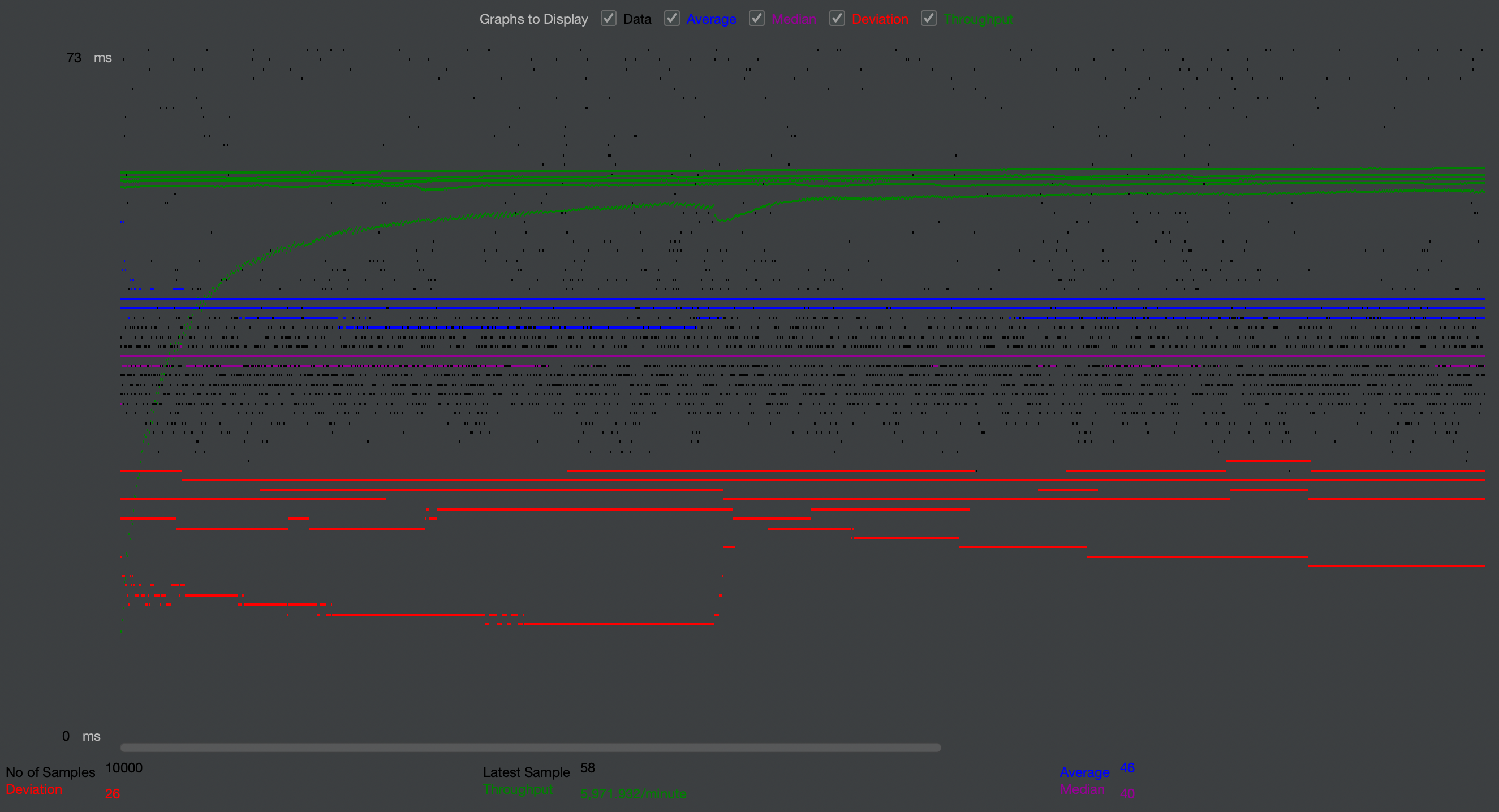The width and height of the screenshot is (1499, 812).
Task: Click the bottom Average value 46
Action: [1127, 768]
